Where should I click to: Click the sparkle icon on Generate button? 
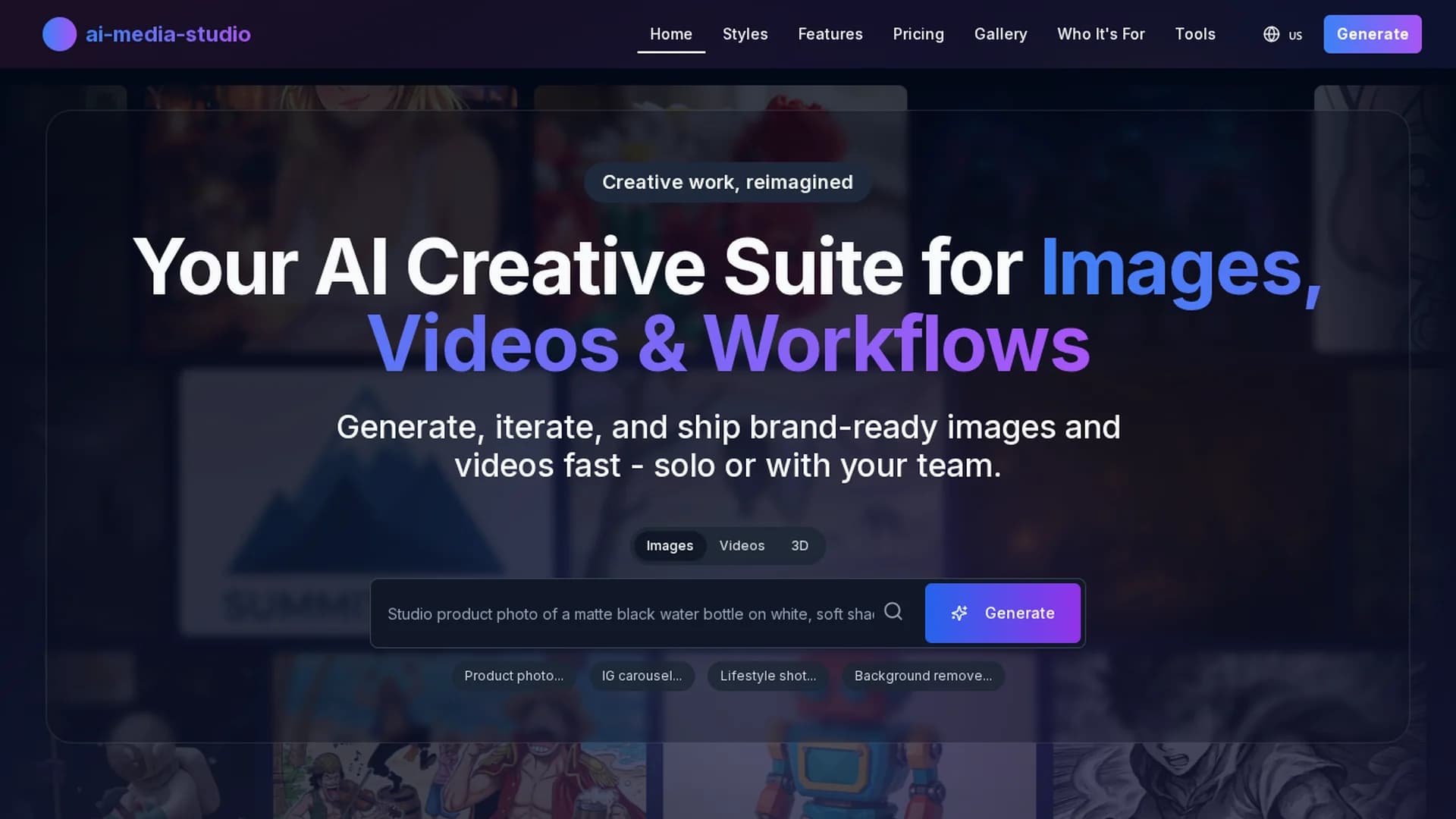coord(959,613)
